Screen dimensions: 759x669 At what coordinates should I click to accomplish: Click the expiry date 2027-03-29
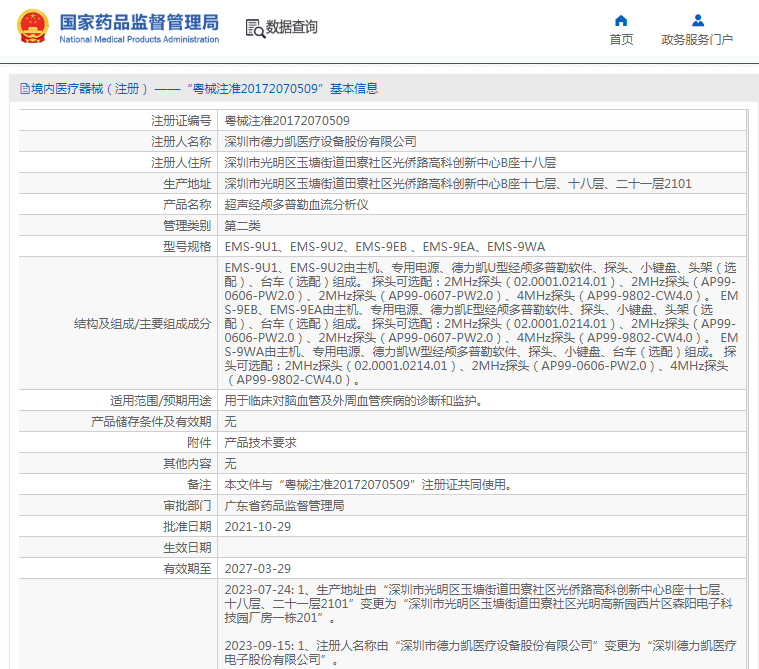[x=257, y=569]
